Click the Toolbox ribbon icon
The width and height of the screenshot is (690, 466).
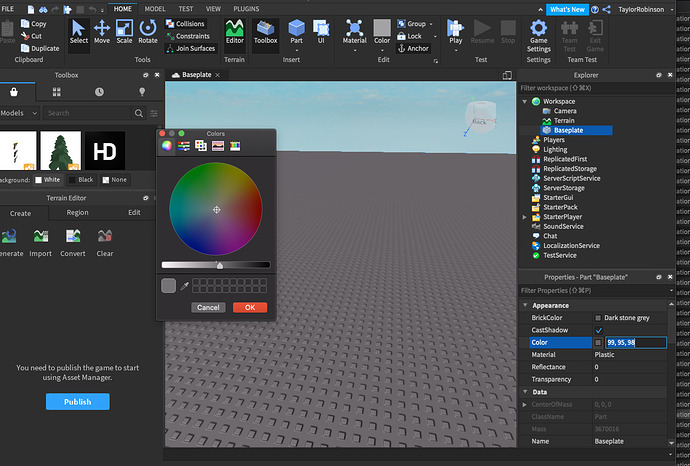point(266,31)
